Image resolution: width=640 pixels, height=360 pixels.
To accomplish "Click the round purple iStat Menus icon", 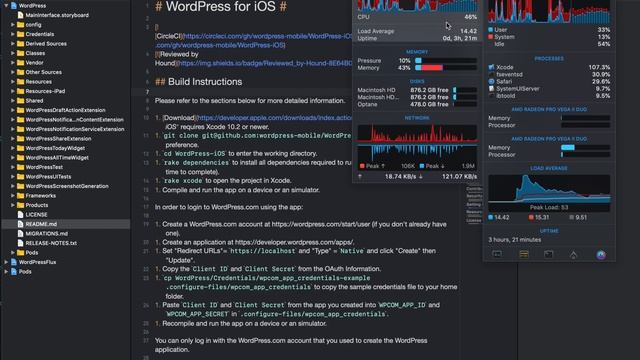I will point(601,255).
